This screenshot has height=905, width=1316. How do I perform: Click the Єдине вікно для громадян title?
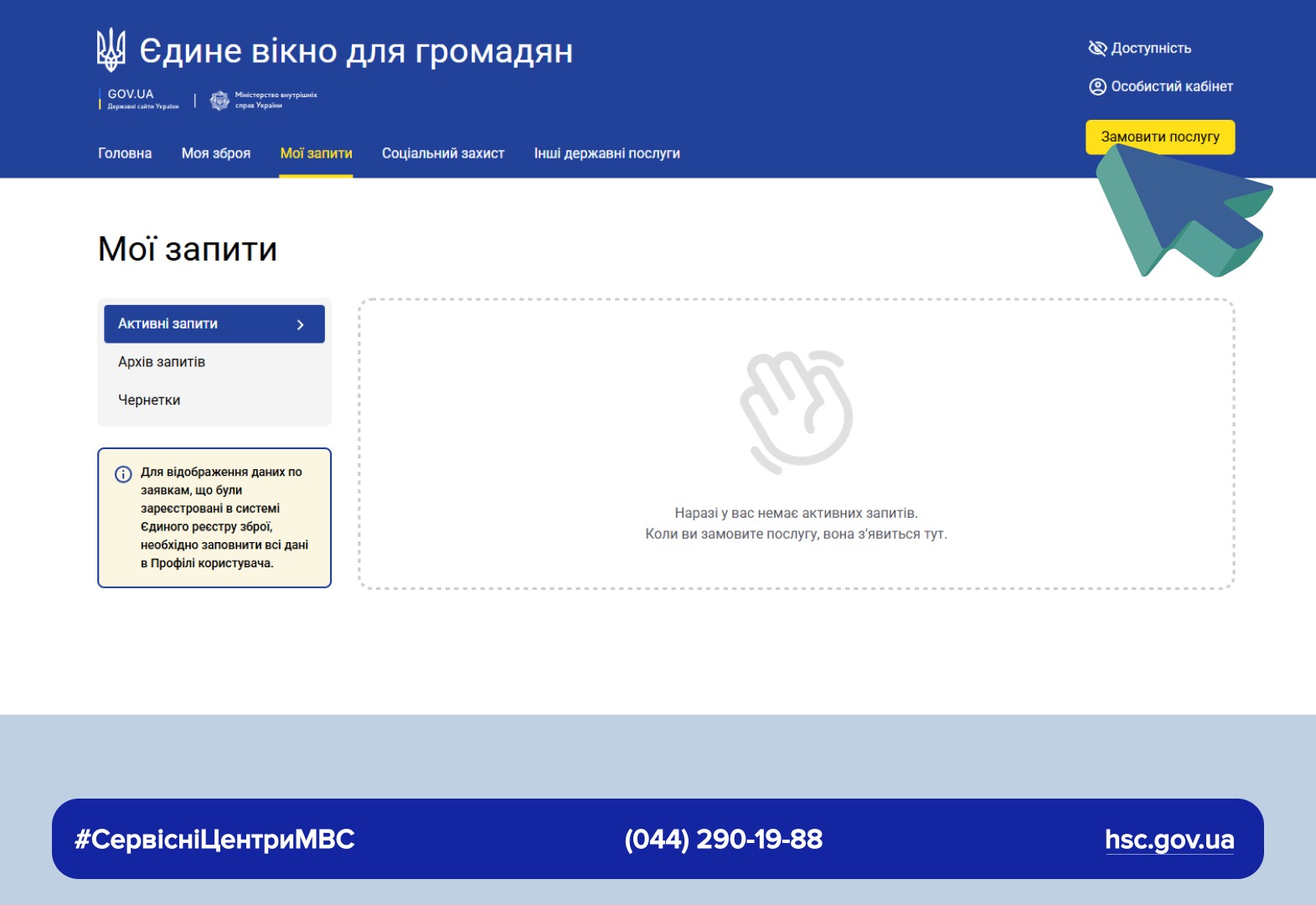(x=356, y=51)
